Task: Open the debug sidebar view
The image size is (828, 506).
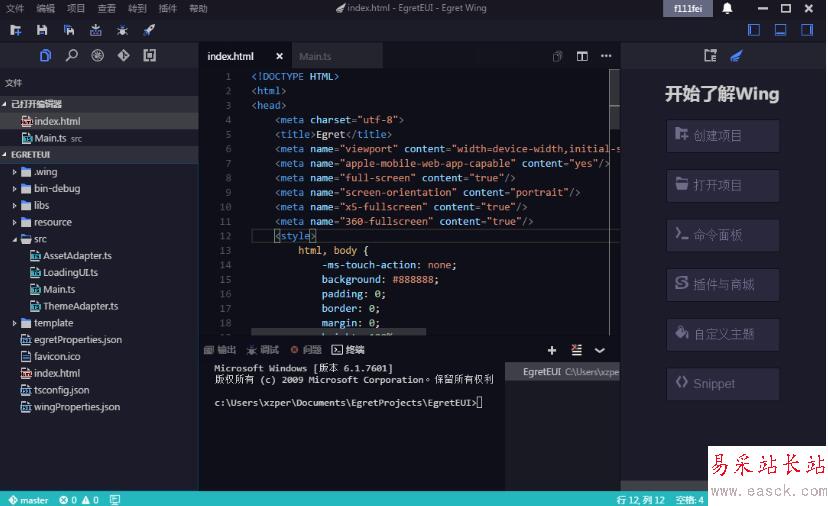Action: (x=98, y=55)
